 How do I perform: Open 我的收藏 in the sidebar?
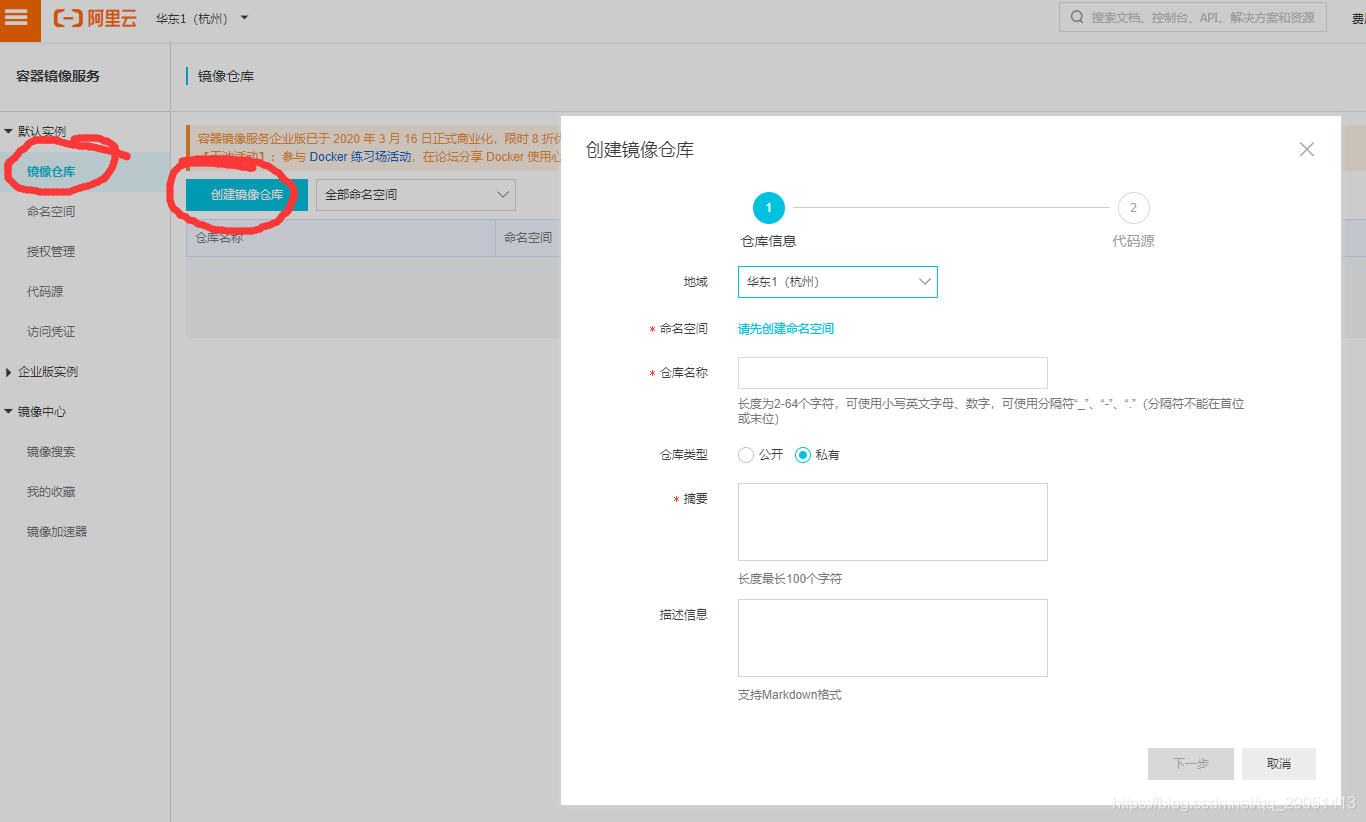pos(51,492)
